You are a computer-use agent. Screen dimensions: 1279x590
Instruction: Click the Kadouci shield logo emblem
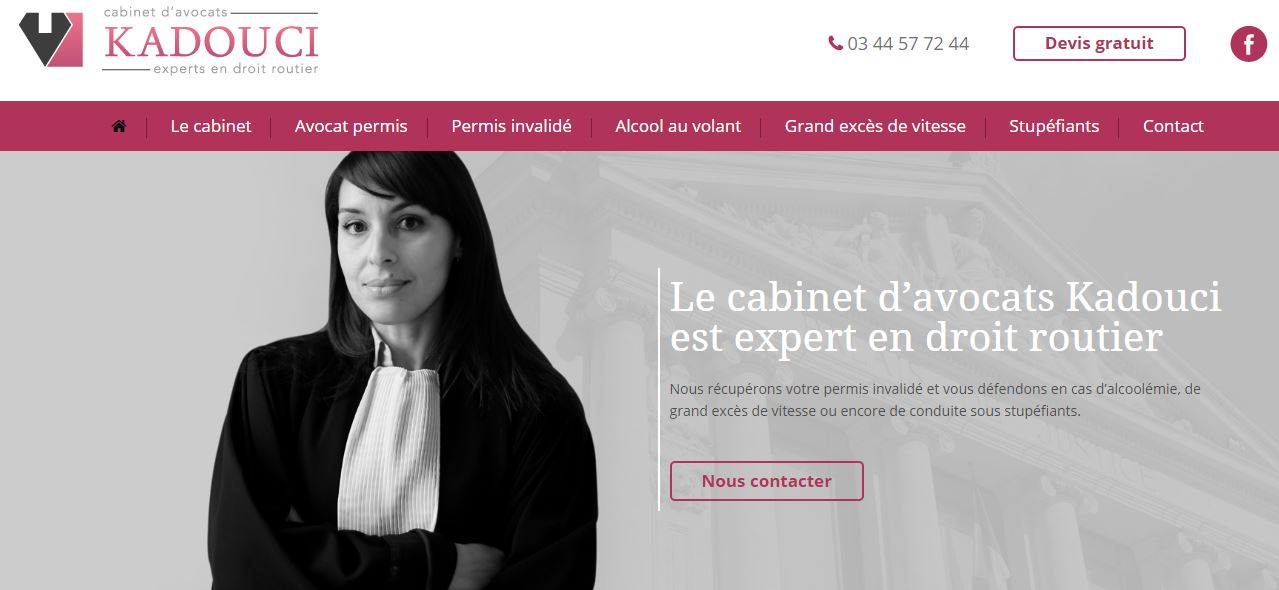pos(51,40)
